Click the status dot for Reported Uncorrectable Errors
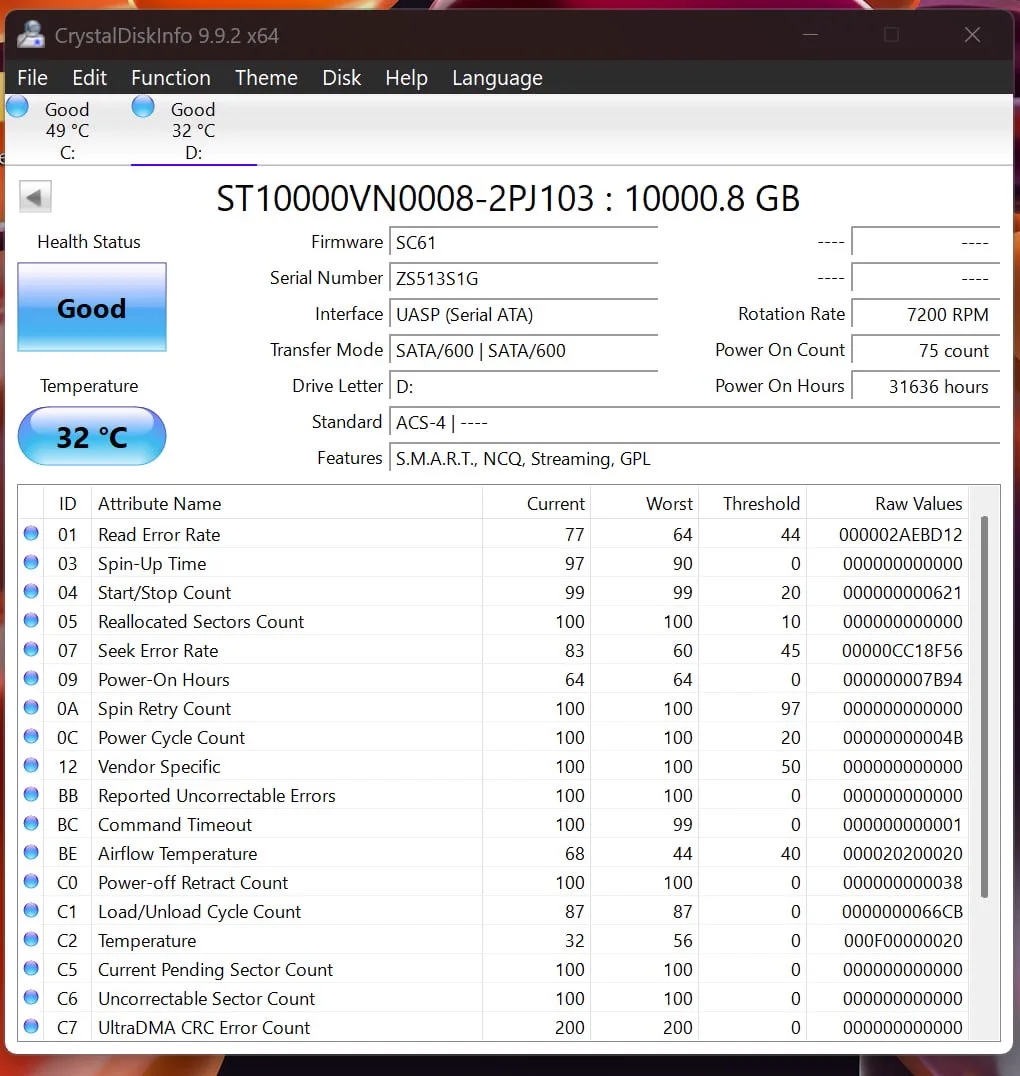1020x1076 pixels. pyautogui.click(x=31, y=794)
